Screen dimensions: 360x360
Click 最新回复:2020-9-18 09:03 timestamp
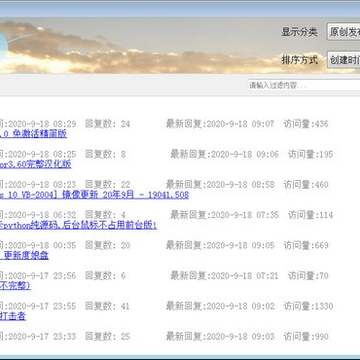[220, 336]
